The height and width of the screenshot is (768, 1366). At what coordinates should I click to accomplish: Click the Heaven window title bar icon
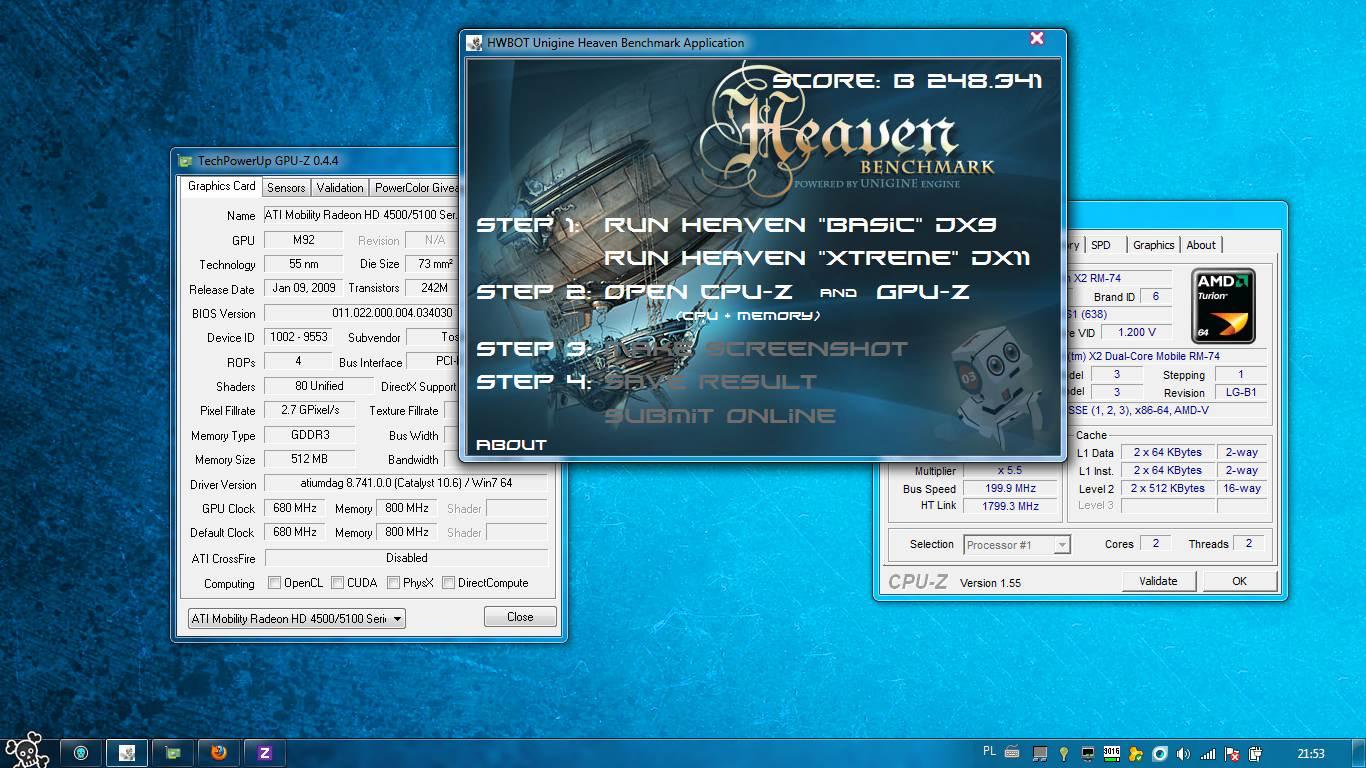(x=474, y=42)
